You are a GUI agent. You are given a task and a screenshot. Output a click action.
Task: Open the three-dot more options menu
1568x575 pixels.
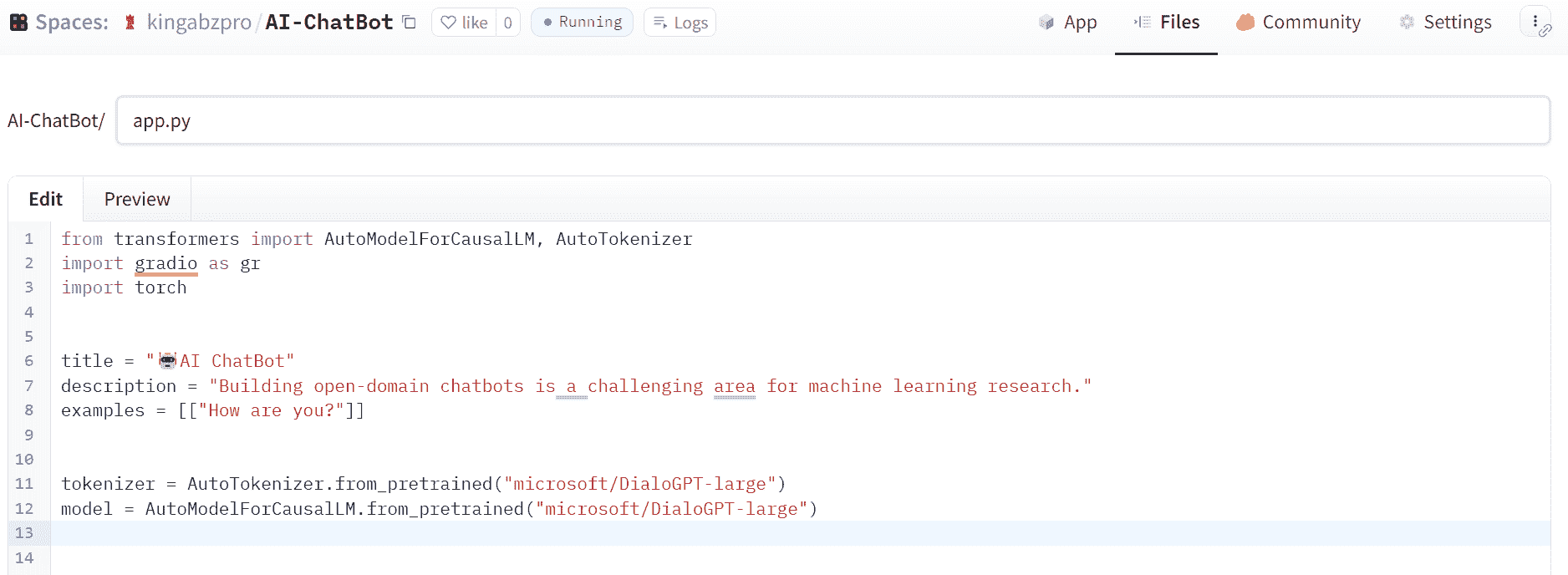[x=1535, y=20]
